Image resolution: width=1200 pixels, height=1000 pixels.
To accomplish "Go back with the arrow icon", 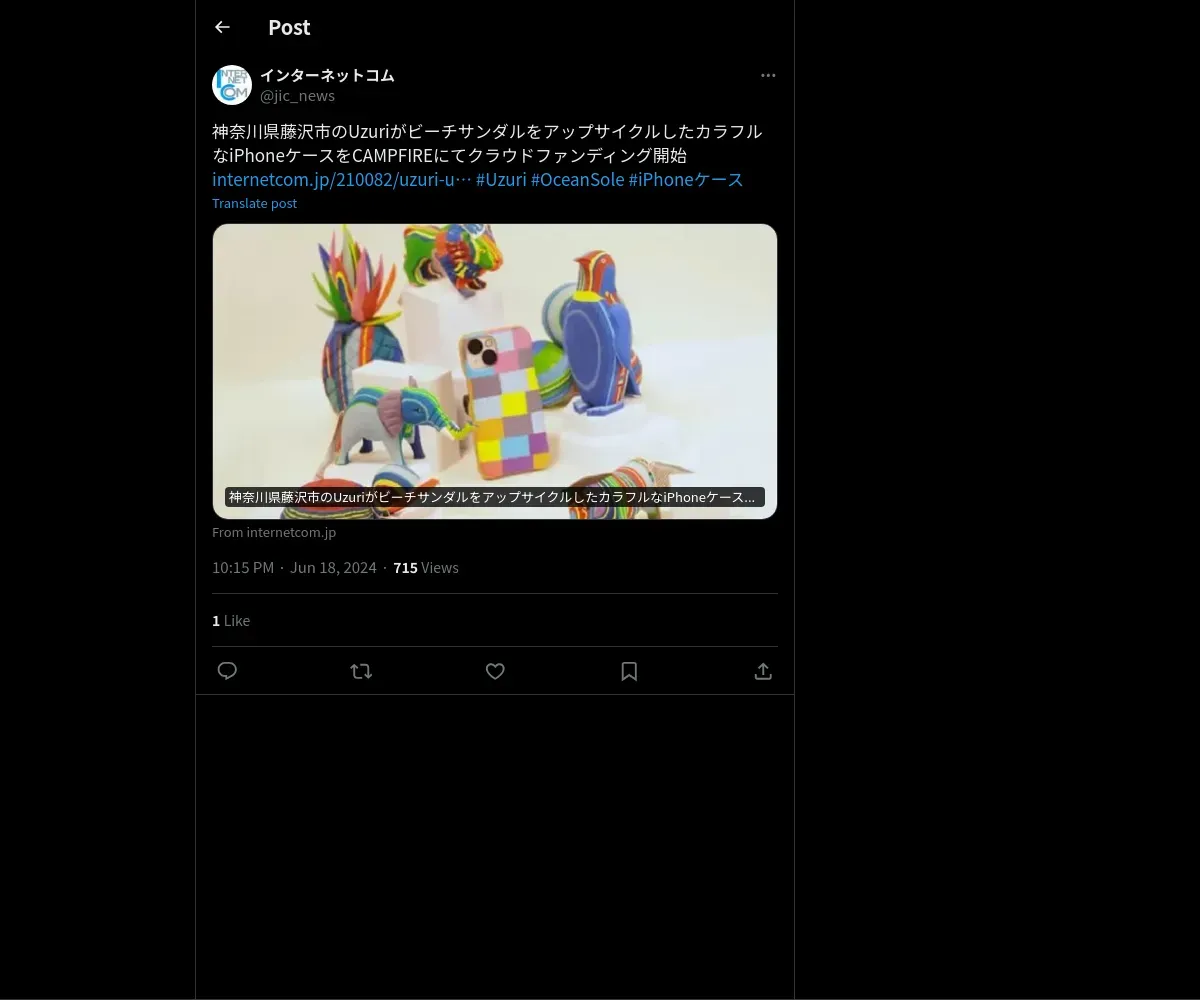I will 222,27.
